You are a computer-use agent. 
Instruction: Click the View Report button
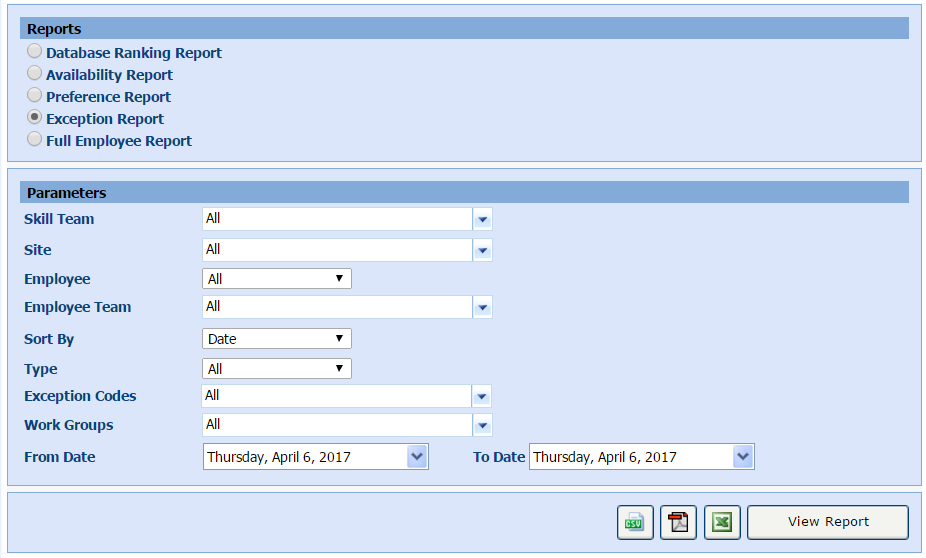[827, 522]
